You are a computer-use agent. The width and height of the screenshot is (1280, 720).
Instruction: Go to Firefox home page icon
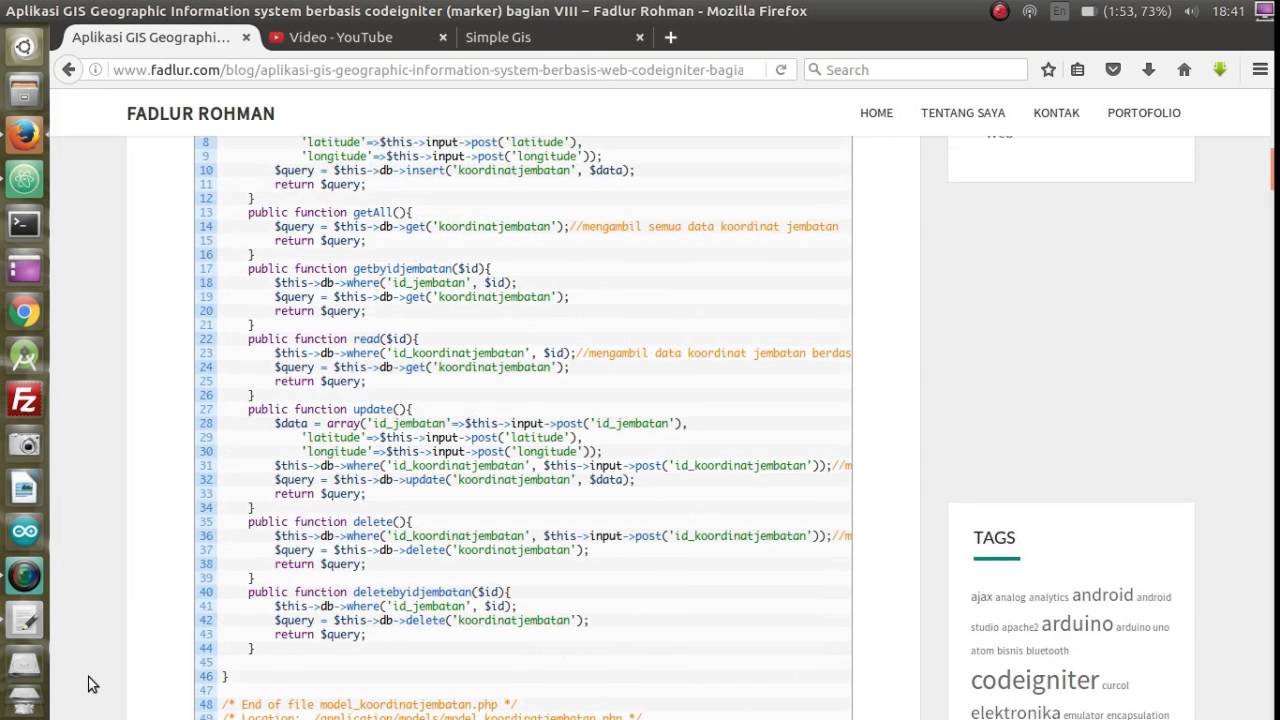1184,70
